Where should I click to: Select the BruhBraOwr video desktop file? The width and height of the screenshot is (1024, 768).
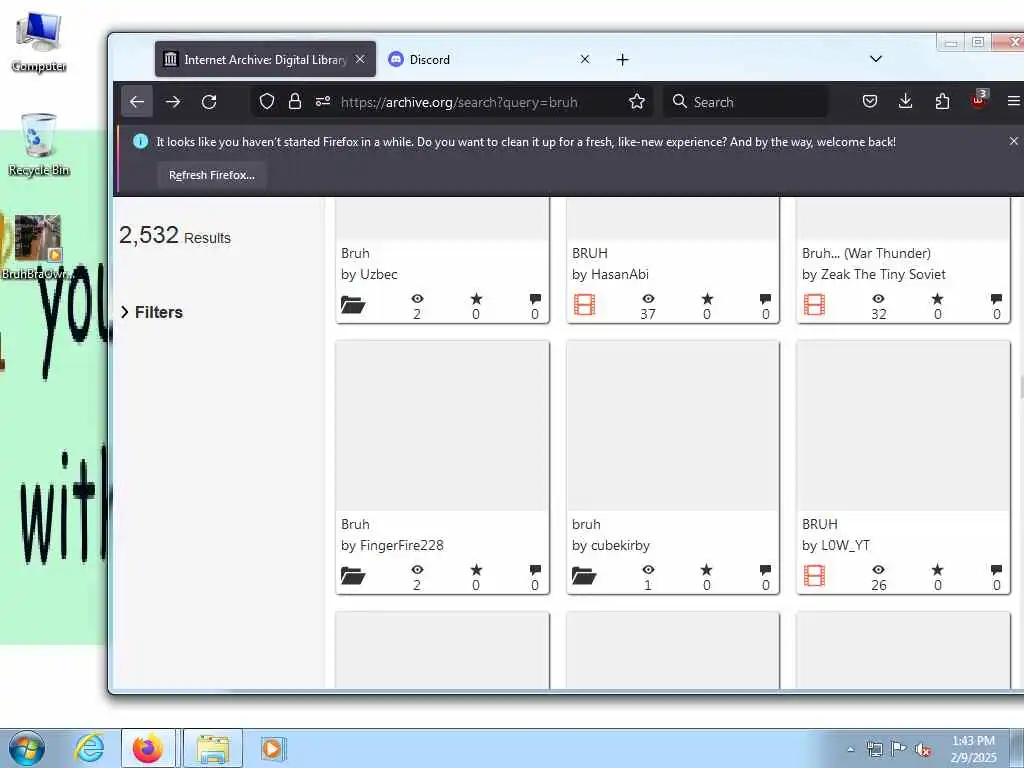coord(37,247)
